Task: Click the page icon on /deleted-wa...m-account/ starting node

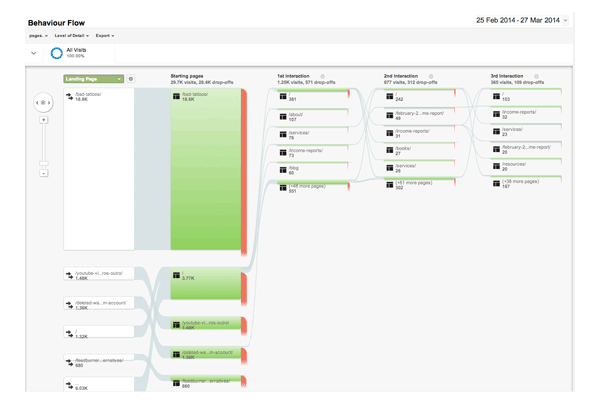Action: click(176, 354)
